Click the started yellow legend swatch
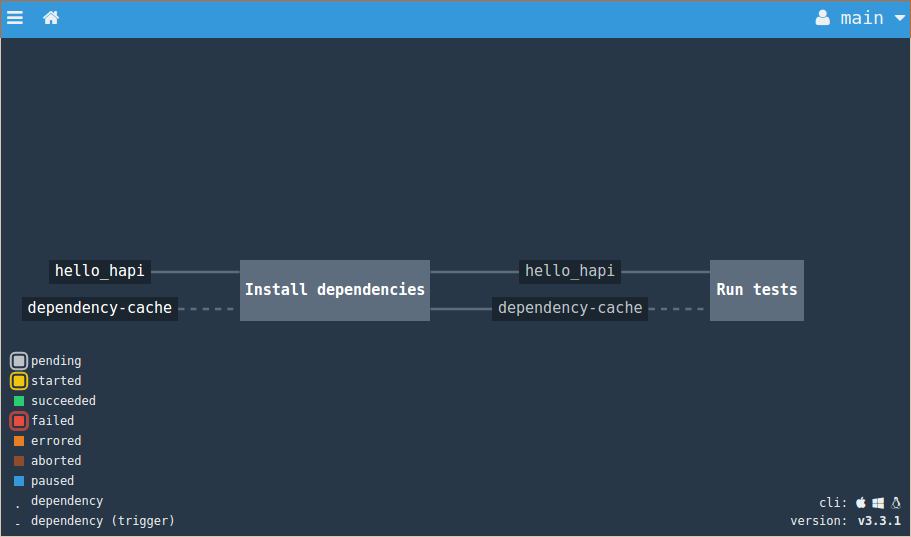The image size is (911, 537). 19,381
